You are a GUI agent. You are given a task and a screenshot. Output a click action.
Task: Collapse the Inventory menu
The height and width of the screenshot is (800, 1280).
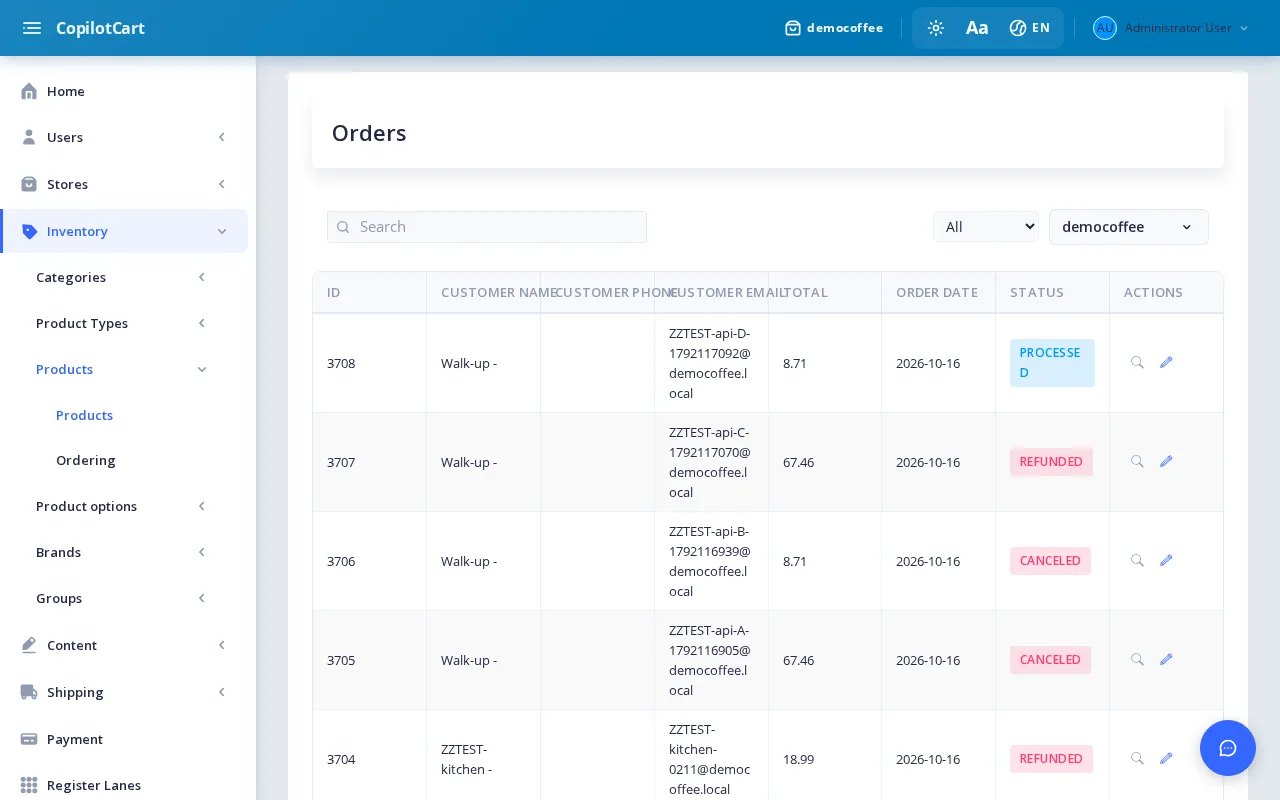pos(124,231)
